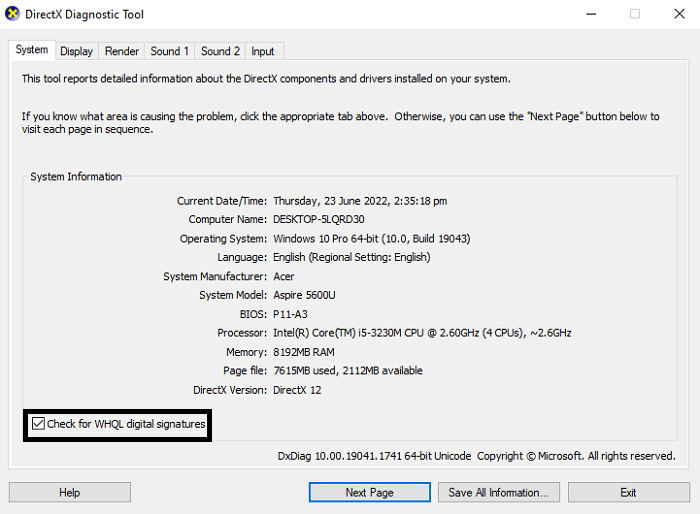Screen dimensions: 700x514
Task: Click the DxDiag 10.00.19041.1741 version text
Action: click(x=374, y=455)
